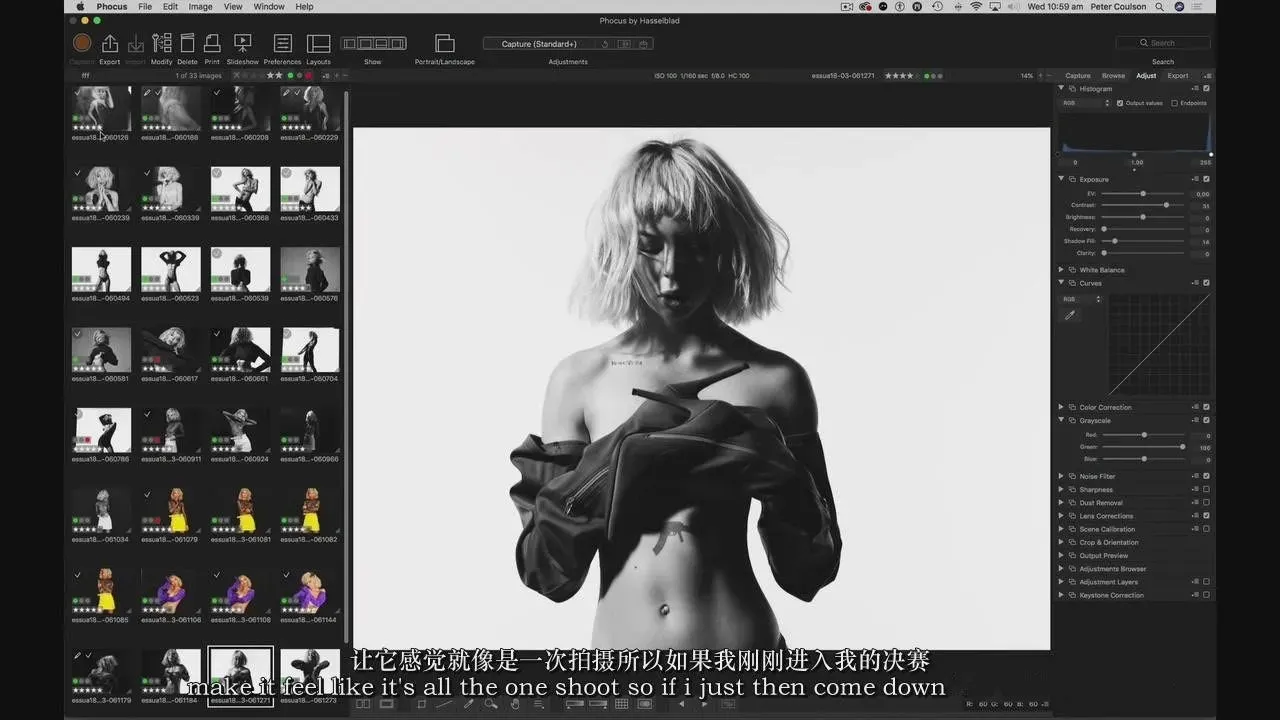This screenshot has height=720, width=1280.
Task: Open the Preferences icon
Action: (x=283, y=44)
